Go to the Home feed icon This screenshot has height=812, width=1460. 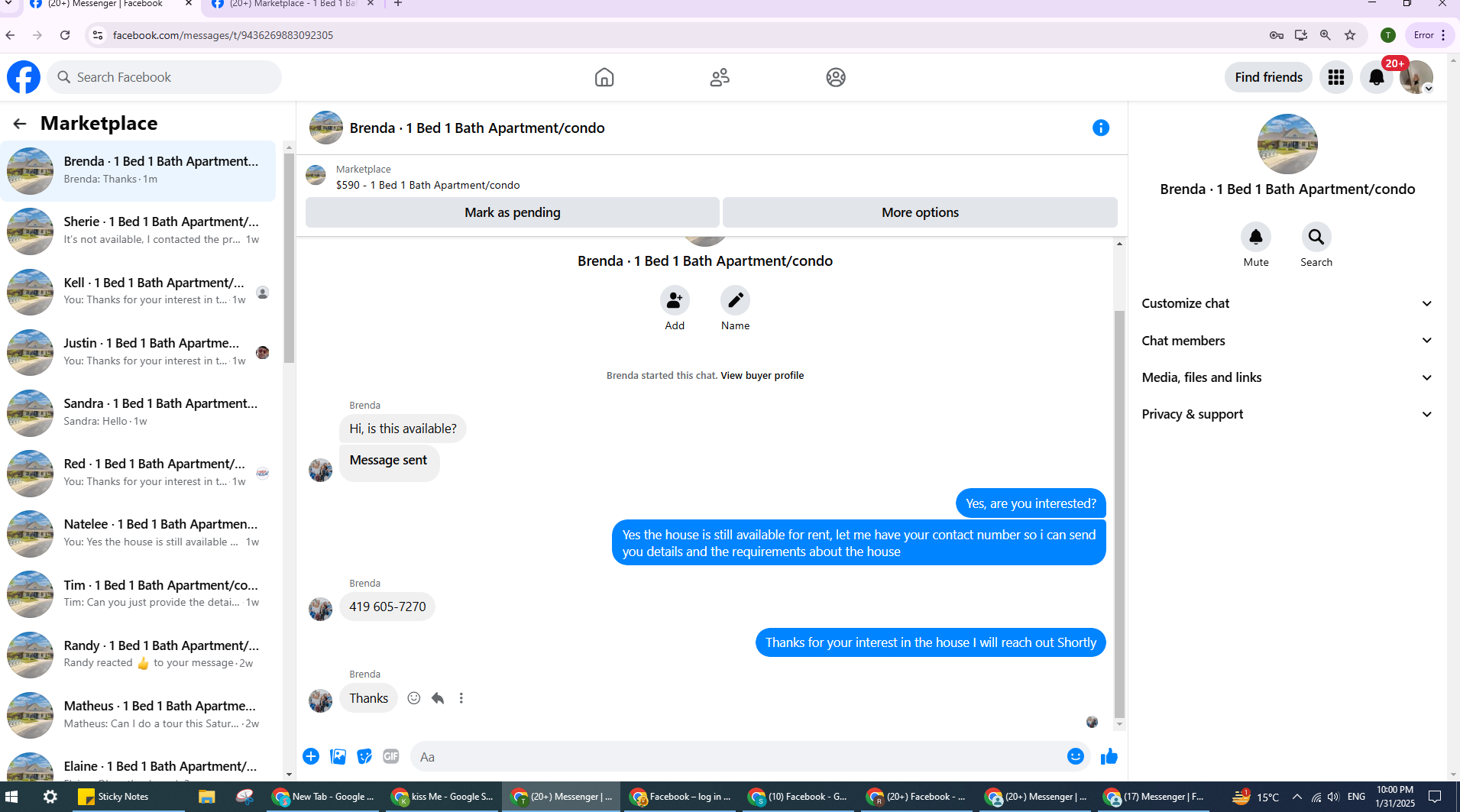coord(604,77)
